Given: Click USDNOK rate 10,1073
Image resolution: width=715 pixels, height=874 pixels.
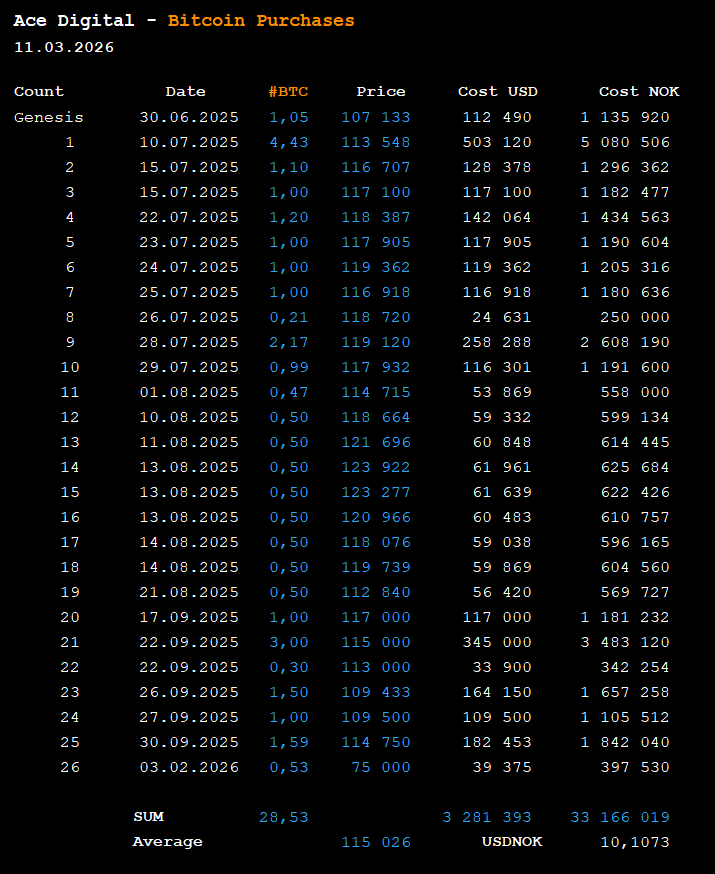Looking at the screenshot, I should click(635, 842).
